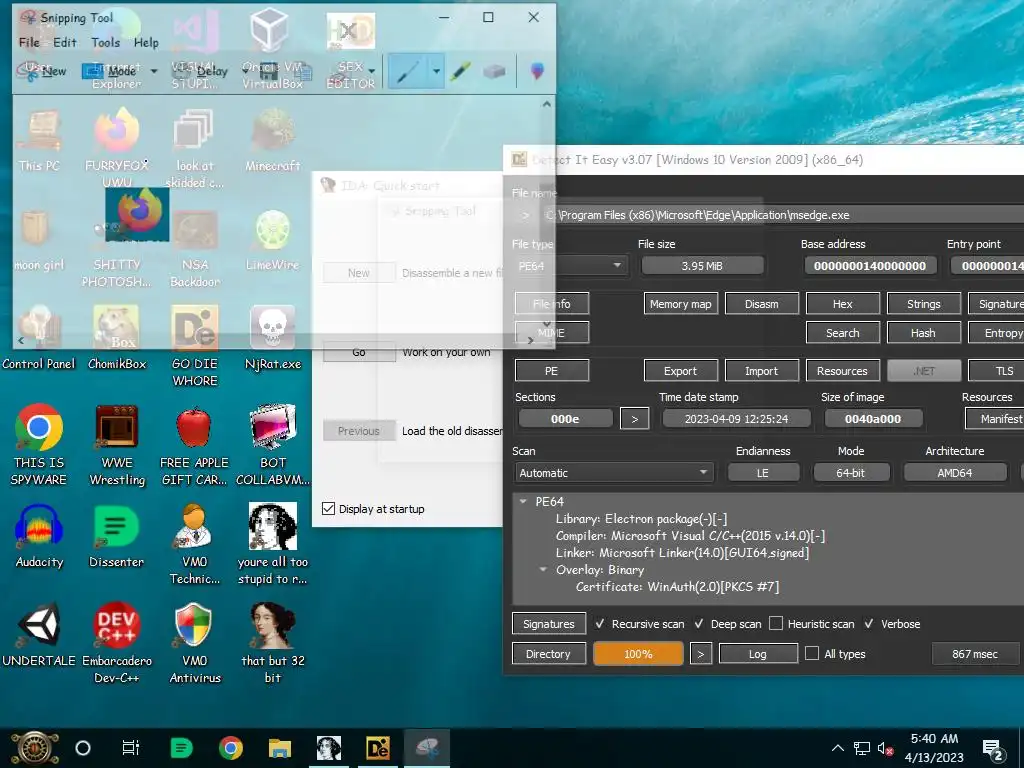Launch UNDERTALE Unity icon
Viewport: 1024px width, 768px height.
(39, 633)
